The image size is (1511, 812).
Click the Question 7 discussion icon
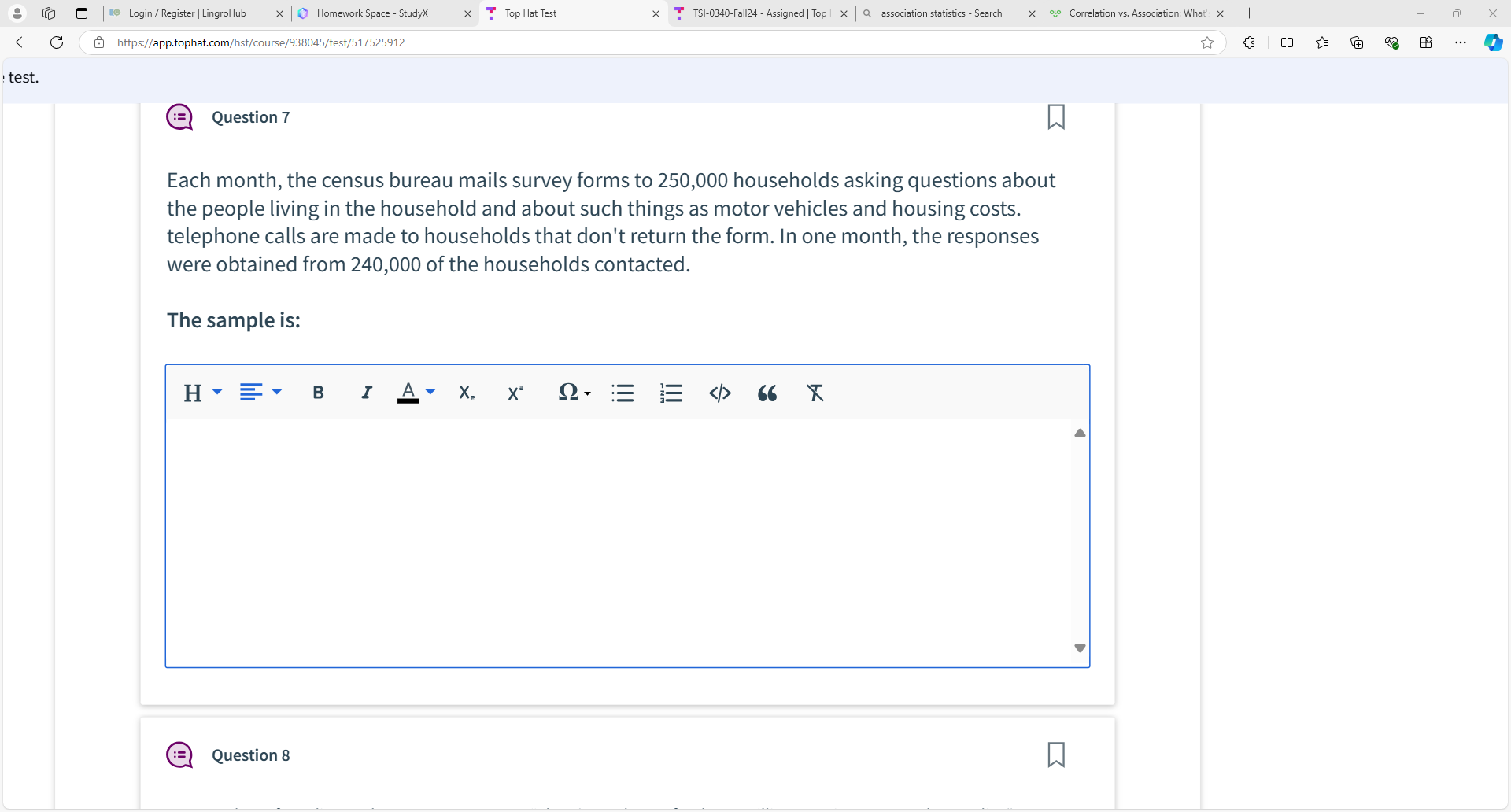click(x=179, y=117)
